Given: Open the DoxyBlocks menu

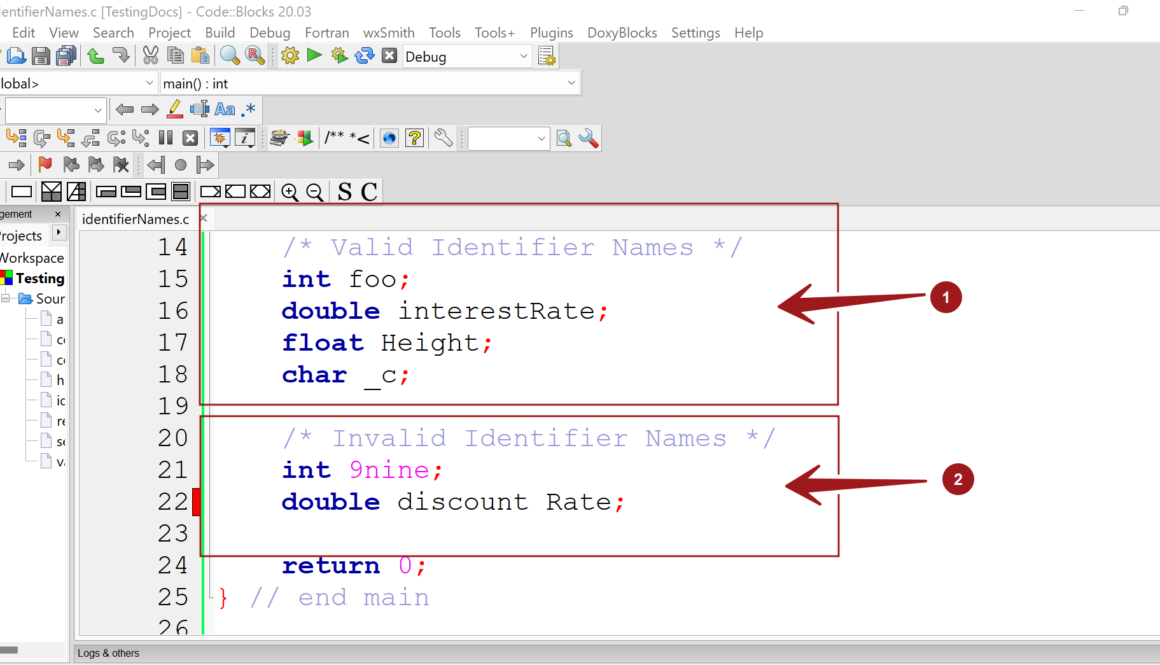Looking at the screenshot, I should pyautogui.click(x=622, y=32).
